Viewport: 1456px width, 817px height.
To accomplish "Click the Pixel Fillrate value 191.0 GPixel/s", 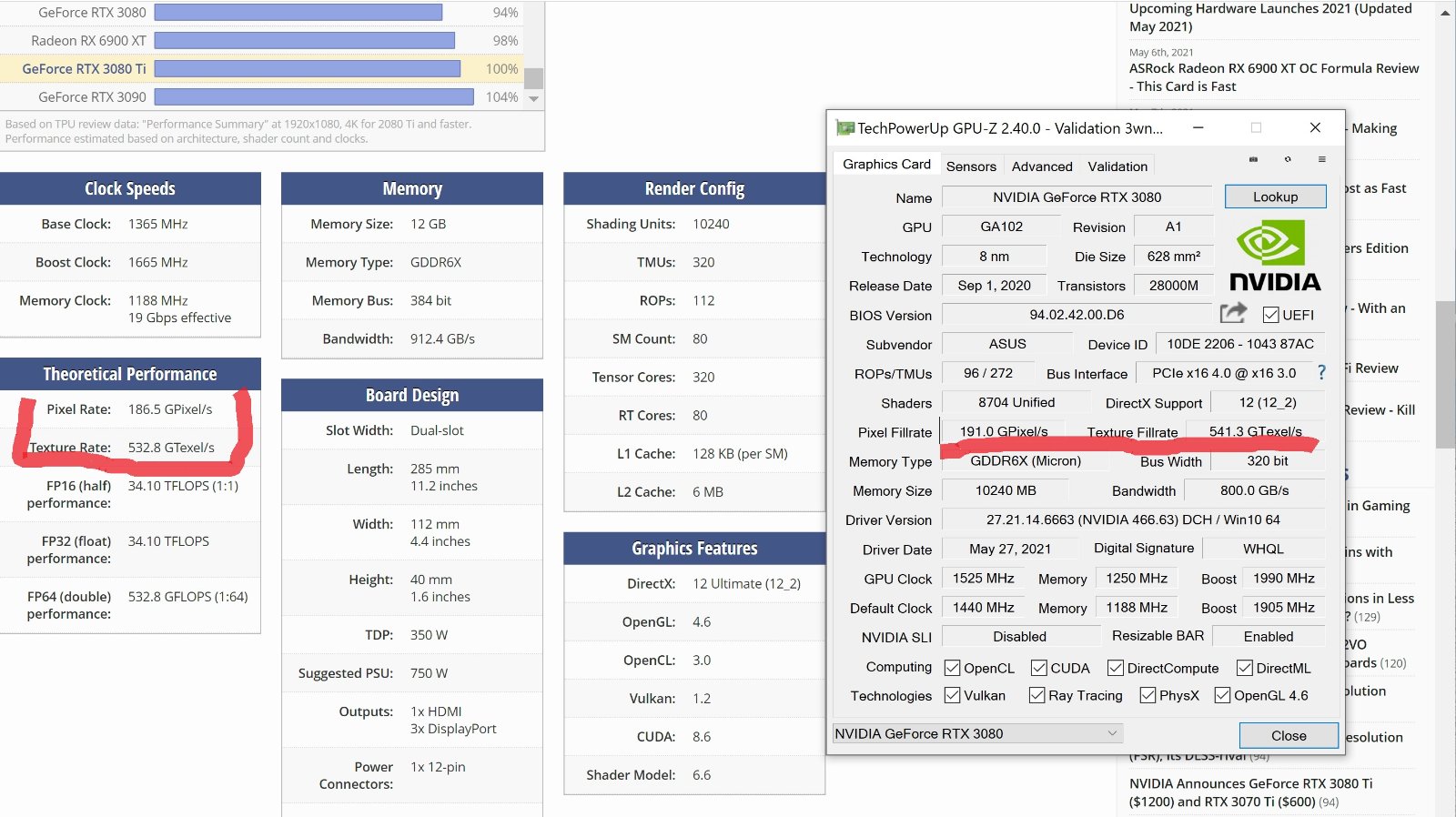I will coord(1004,431).
